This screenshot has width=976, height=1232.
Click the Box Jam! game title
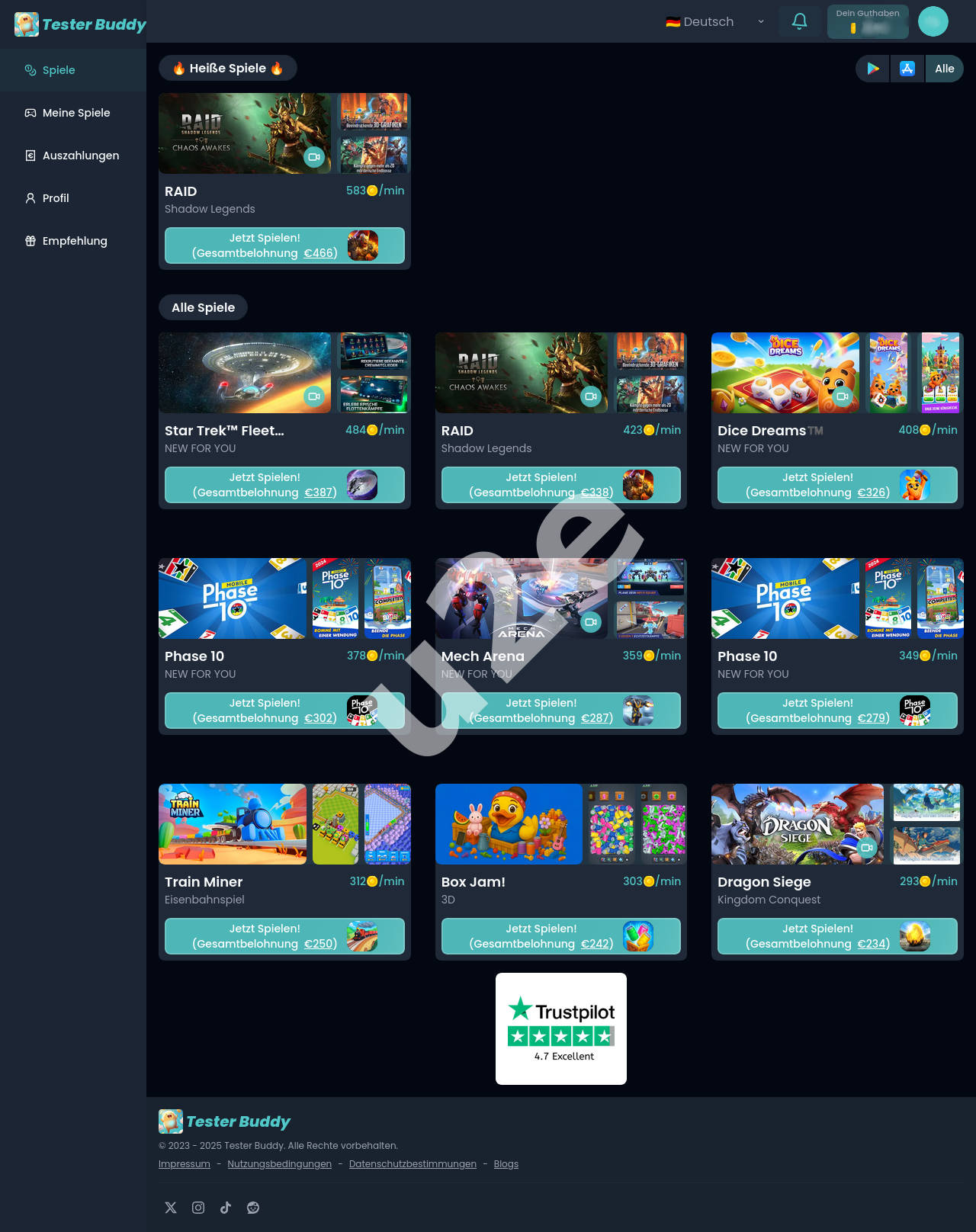tap(473, 882)
